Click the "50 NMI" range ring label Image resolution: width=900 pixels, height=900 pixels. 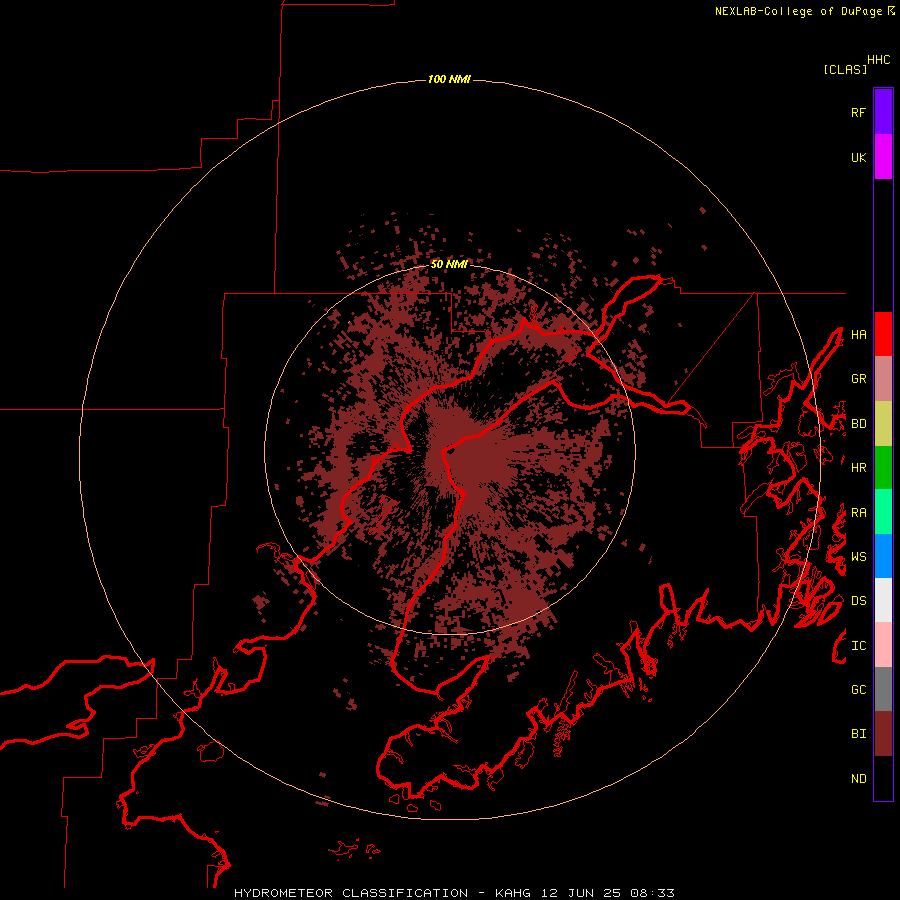(x=449, y=264)
